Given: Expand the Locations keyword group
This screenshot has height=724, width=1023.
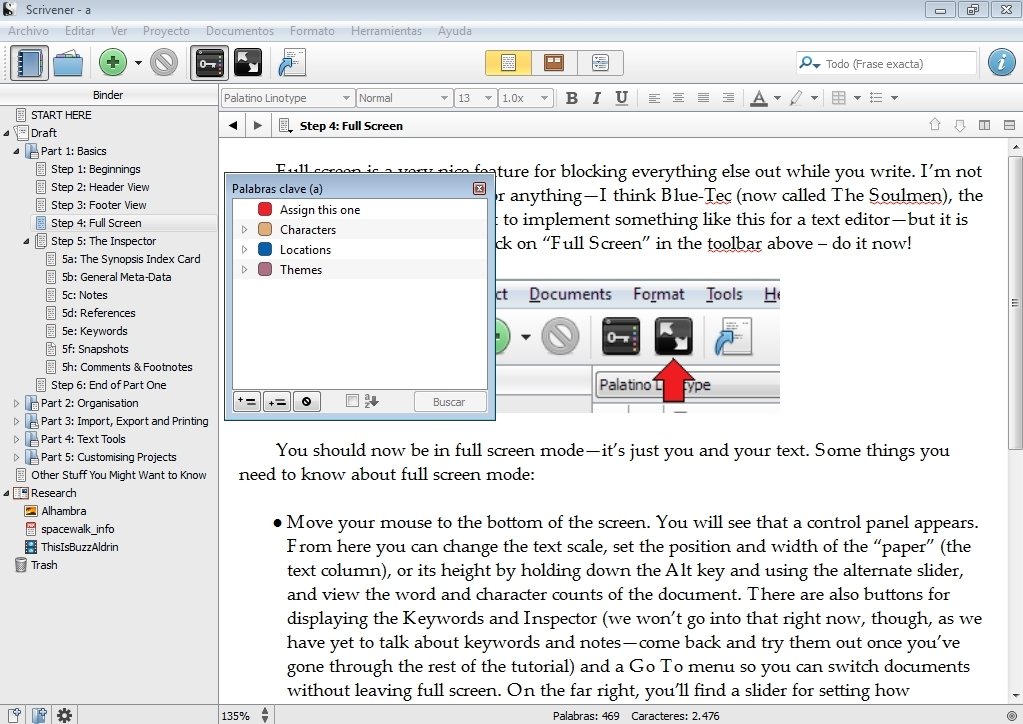Looking at the screenshot, I should [244, 250].
